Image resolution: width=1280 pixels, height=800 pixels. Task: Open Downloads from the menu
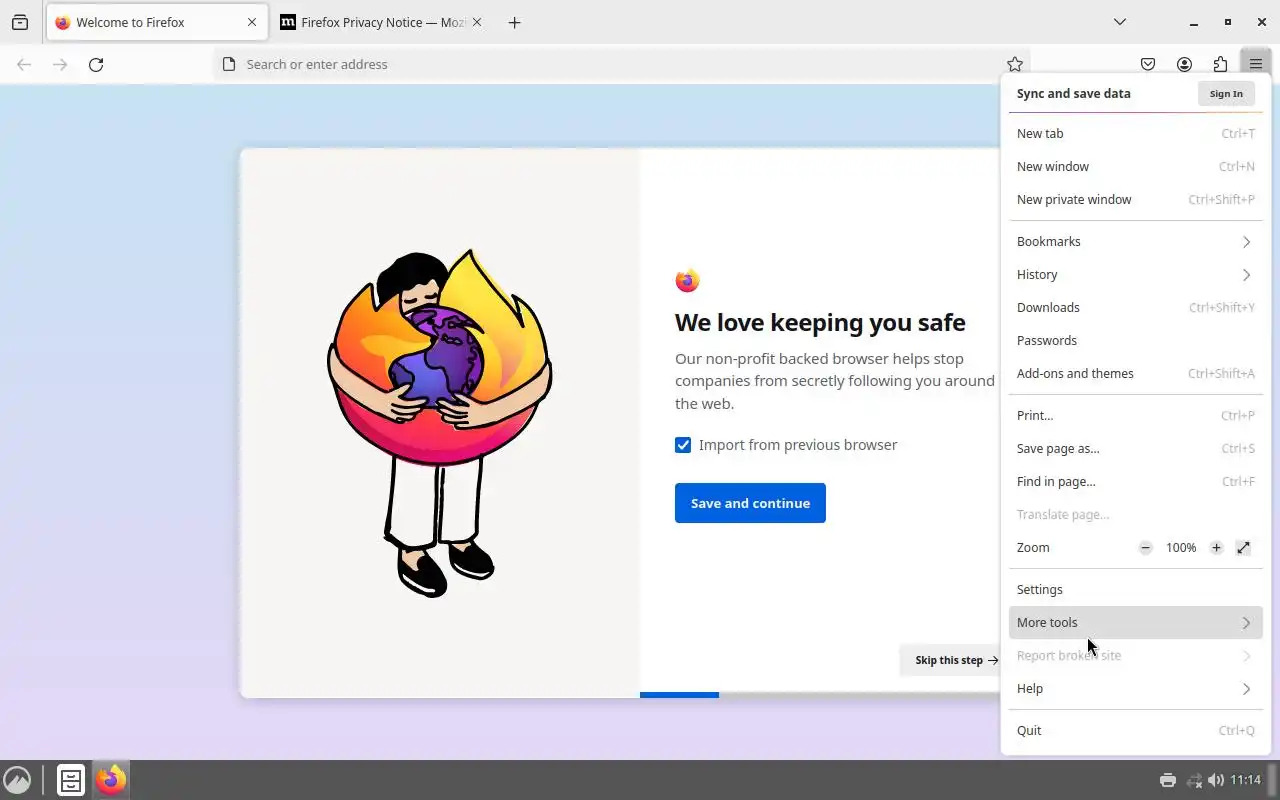(x=1136, y=307)
